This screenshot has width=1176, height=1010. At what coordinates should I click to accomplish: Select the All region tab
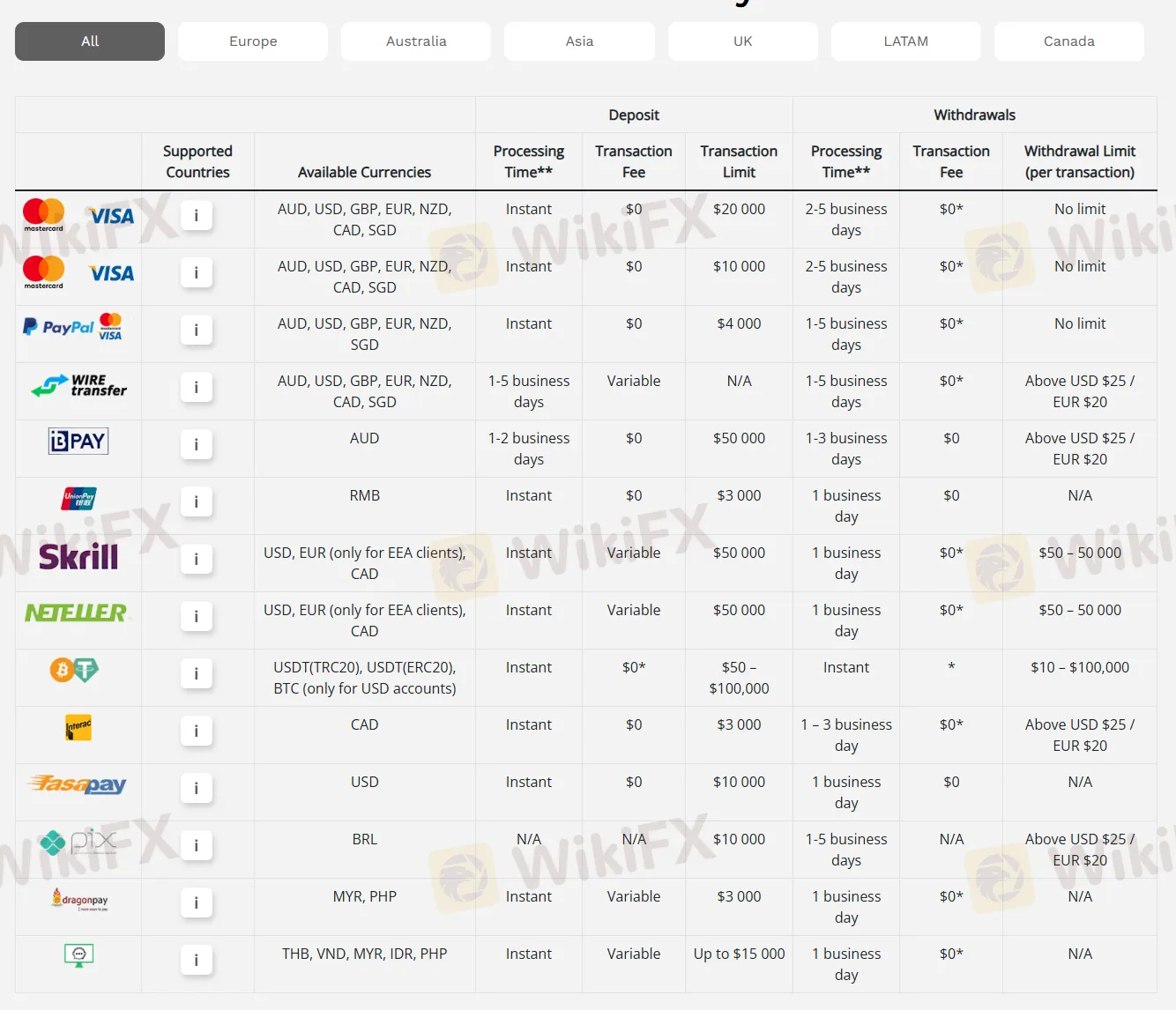click(x=90, y=41)
